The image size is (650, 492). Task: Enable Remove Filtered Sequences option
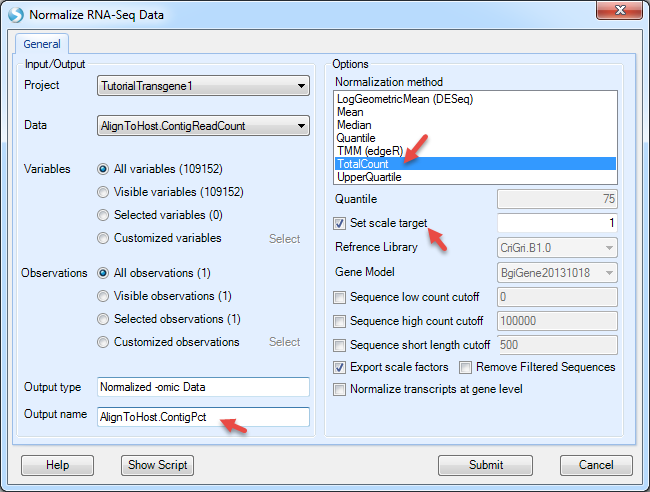(465, 367)
